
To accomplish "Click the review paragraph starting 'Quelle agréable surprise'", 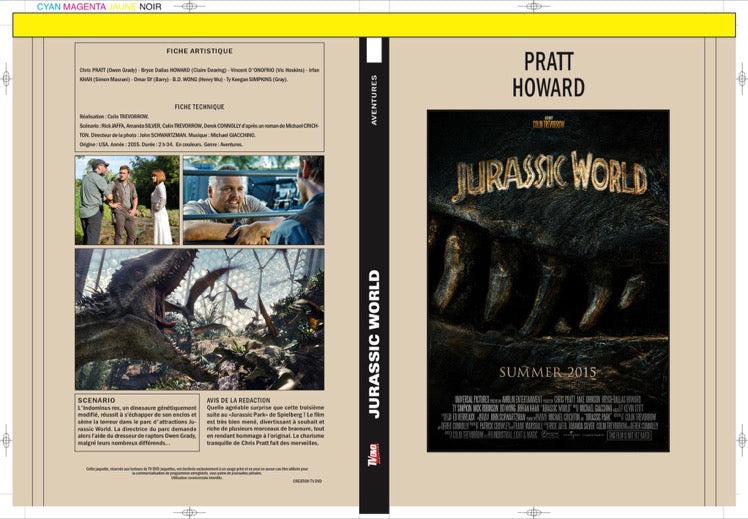I will point(265,426).
